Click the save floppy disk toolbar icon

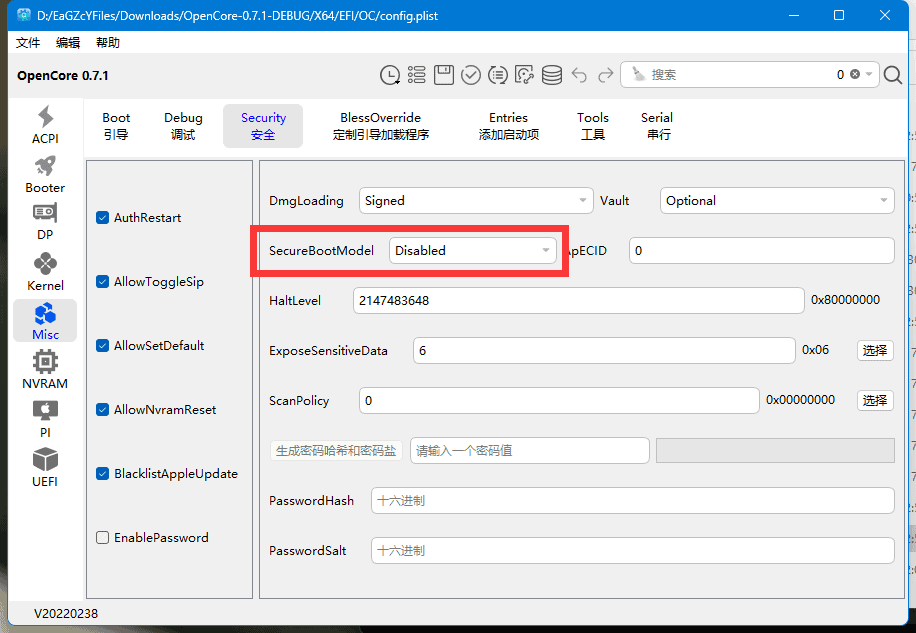point(444,75)
